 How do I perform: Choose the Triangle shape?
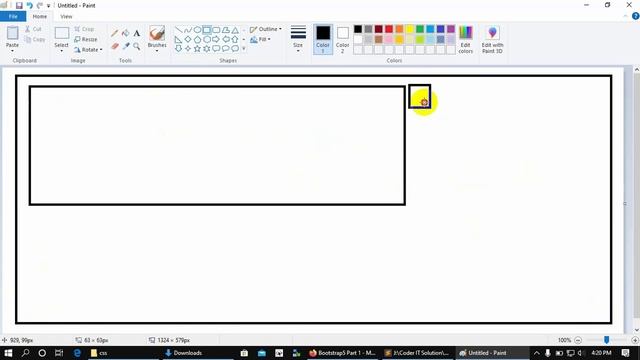(235, 30)
